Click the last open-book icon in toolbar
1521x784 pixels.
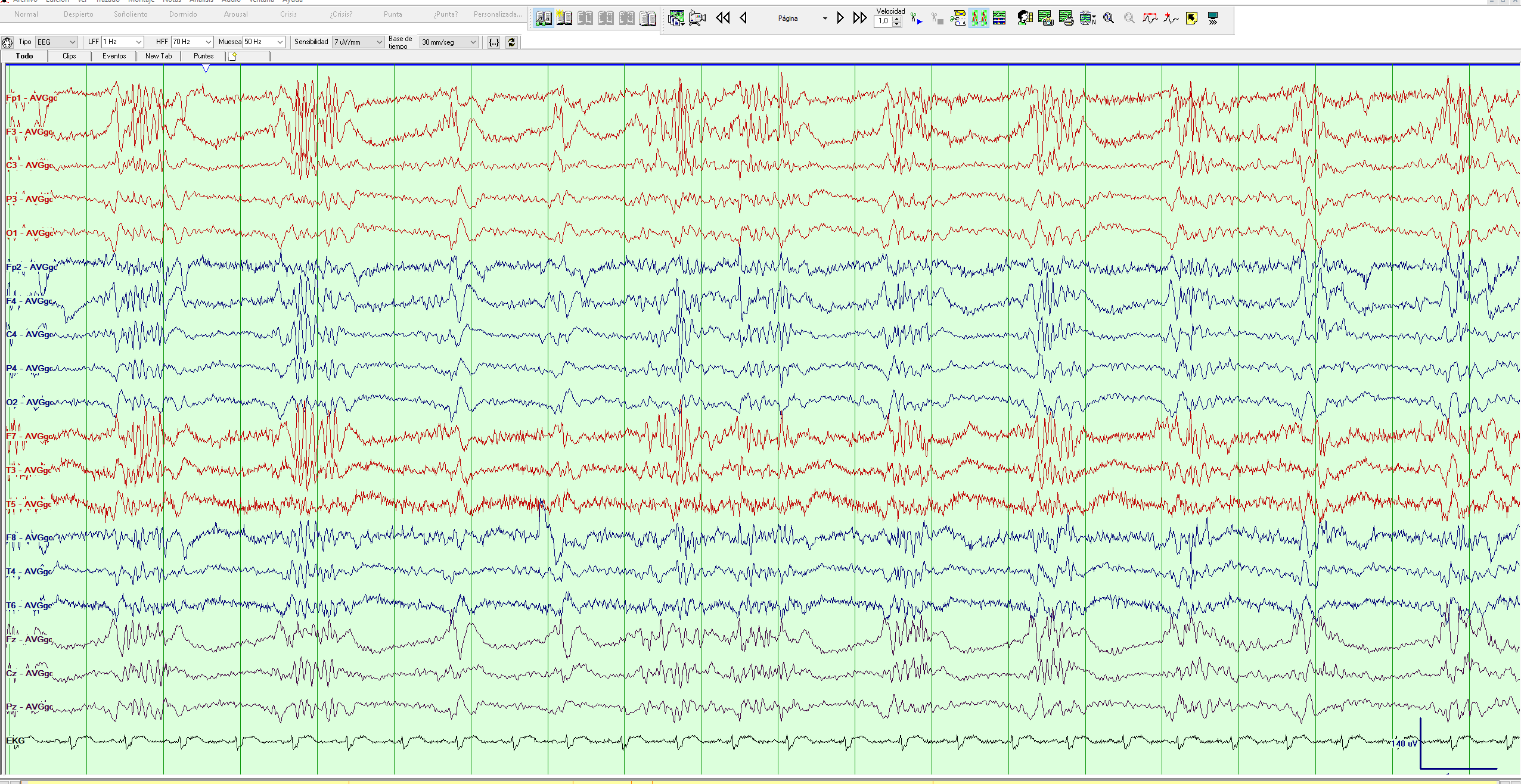(x=648, y=18)
